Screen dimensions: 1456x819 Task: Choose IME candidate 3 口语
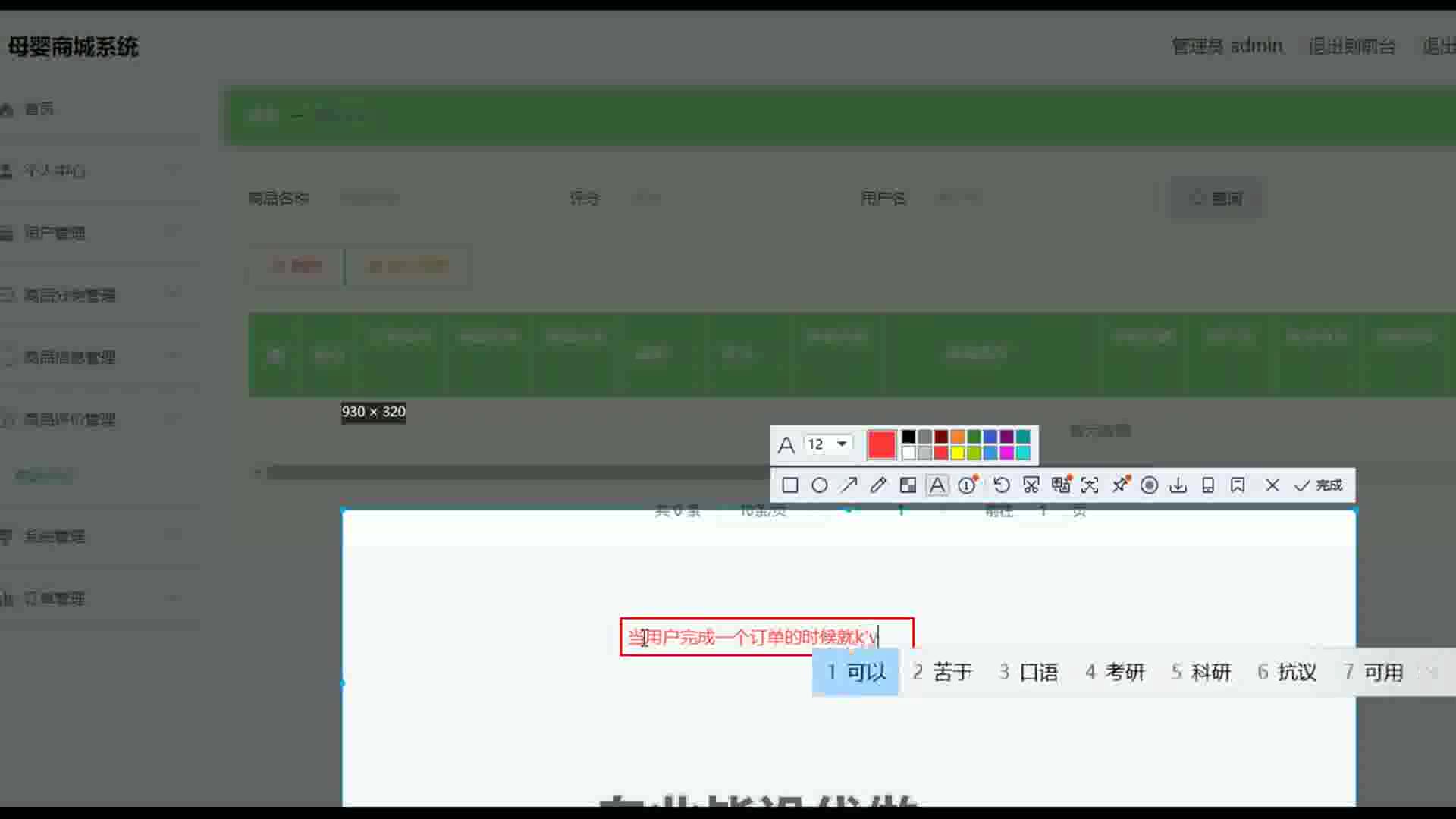click(1028, 672)
